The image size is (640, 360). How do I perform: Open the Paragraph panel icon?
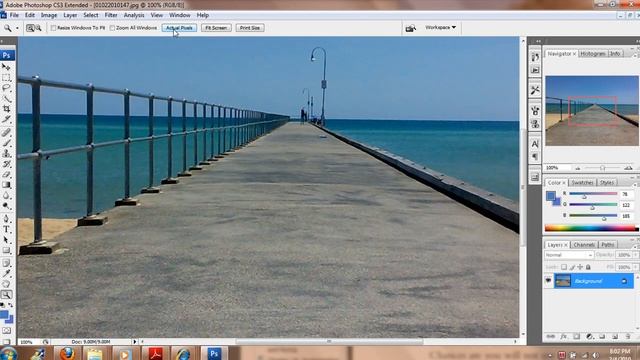[535, 157]
